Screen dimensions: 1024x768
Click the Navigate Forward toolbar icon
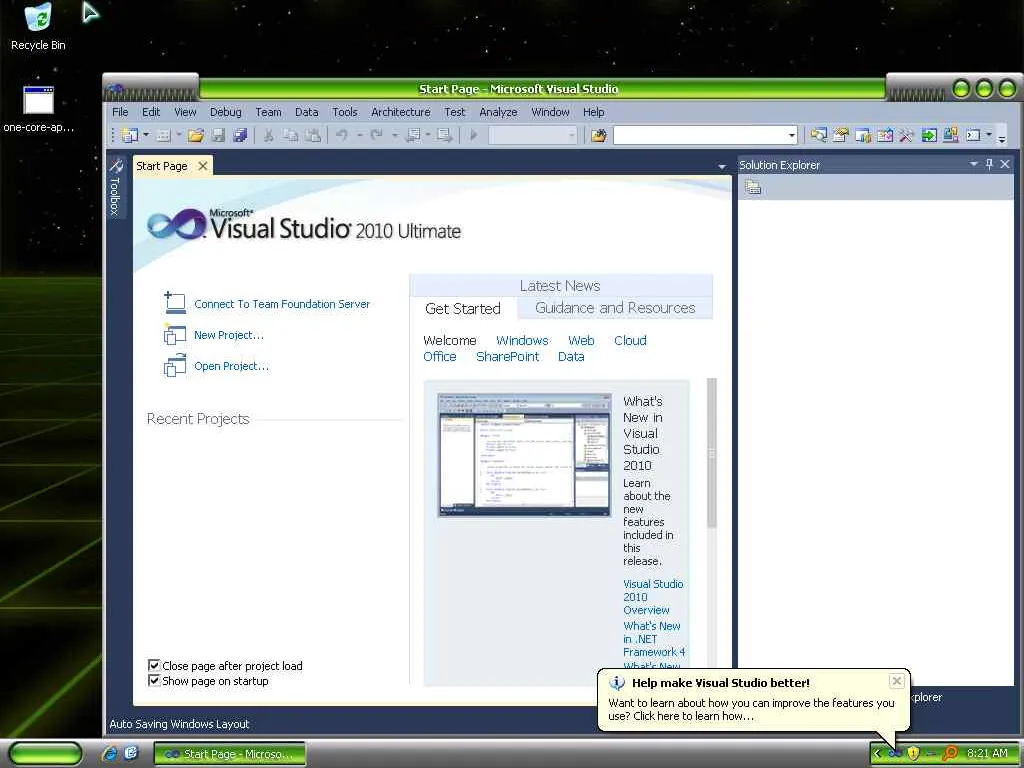pos(445,135)
